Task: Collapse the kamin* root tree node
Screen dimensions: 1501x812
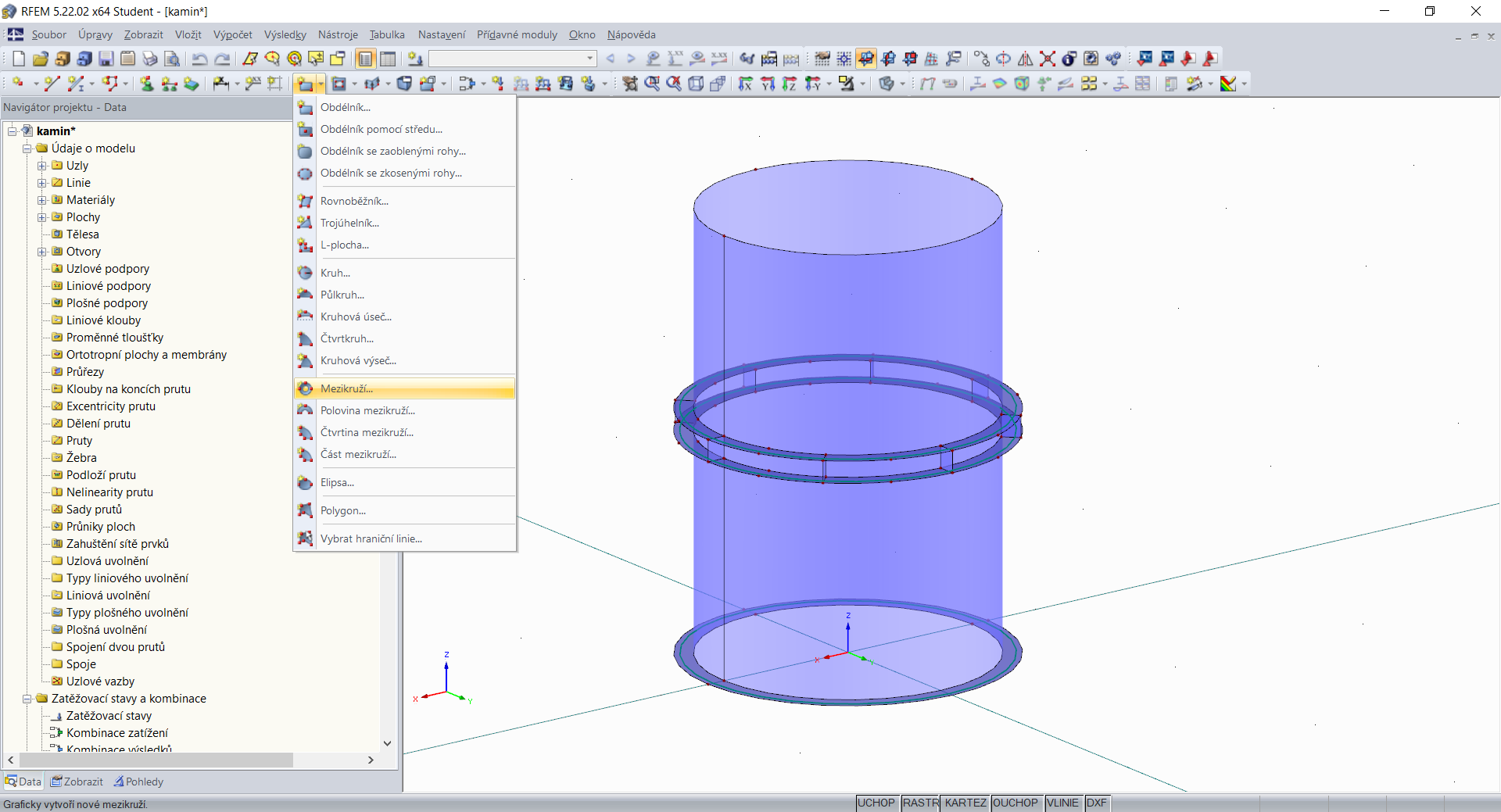Action: coord(13,131)
